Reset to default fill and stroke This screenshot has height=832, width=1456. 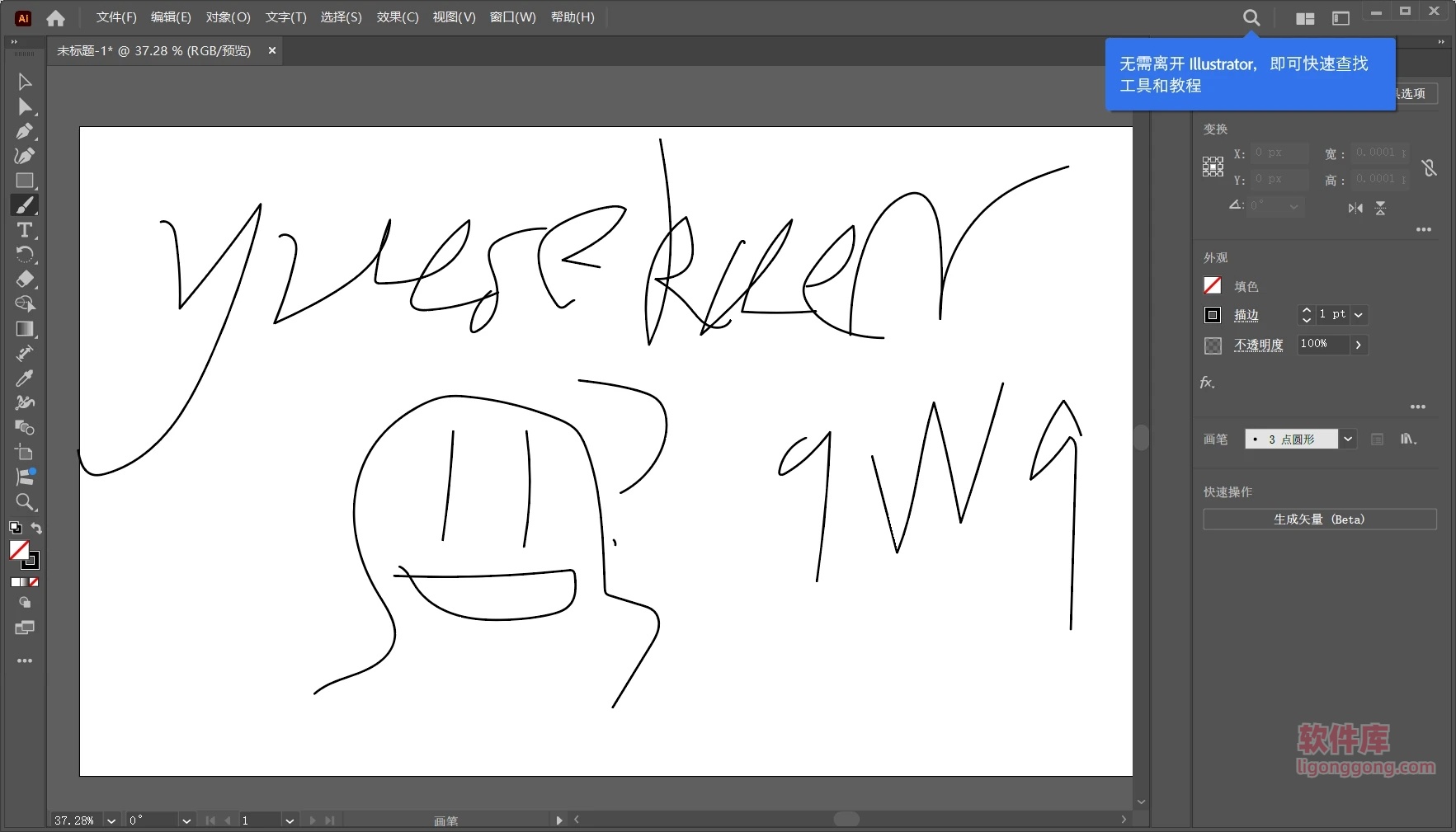pyautogui.click(x=15, y=528)
